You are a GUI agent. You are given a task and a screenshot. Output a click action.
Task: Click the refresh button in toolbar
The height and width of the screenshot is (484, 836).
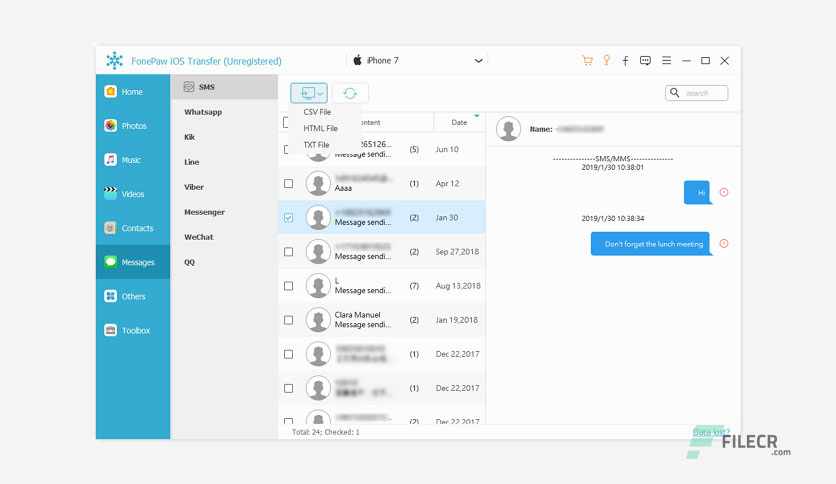(x=350, y=93)
